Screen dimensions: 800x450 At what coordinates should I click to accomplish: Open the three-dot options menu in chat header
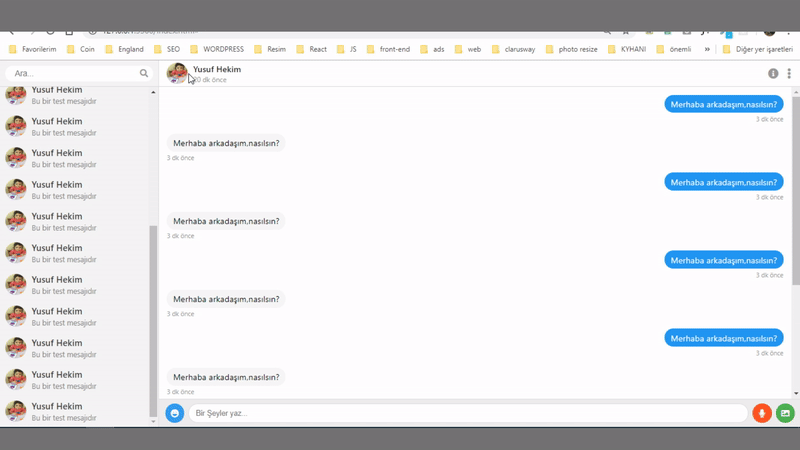pyautogui.click(x=789, y=73)
